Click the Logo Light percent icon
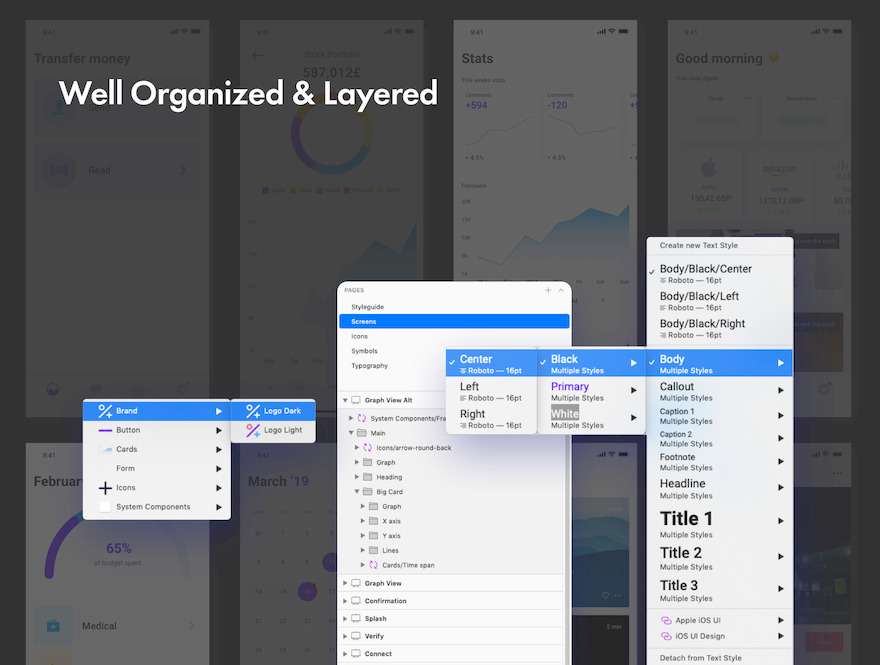The height and width of the screenshot is (665, 880). (x=253, y=430)
